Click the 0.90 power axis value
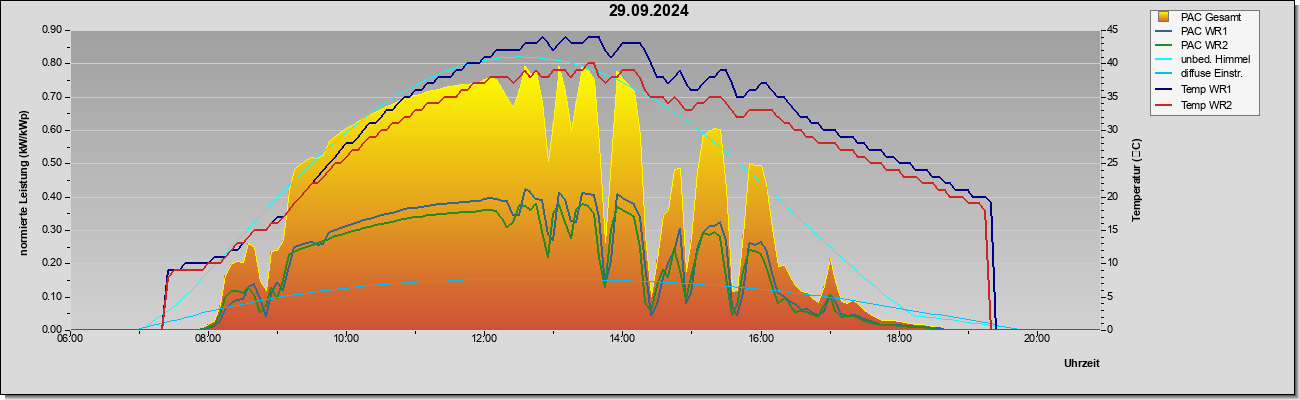 53,30
